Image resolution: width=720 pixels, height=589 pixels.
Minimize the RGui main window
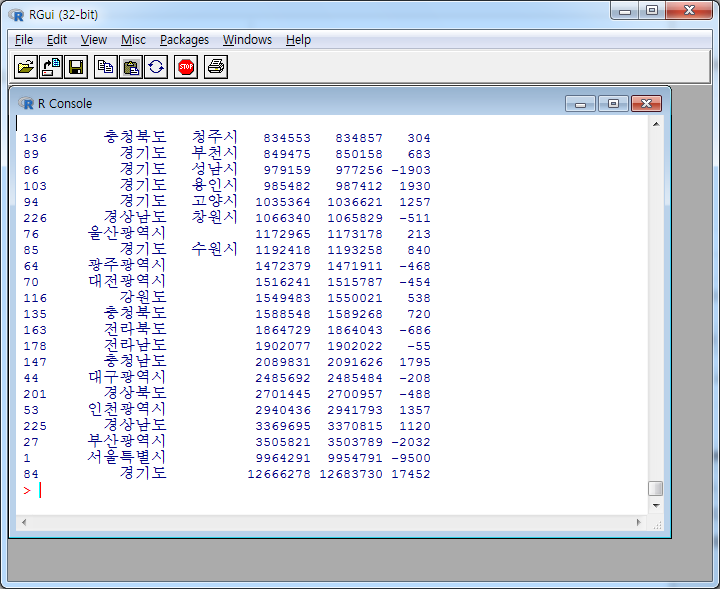[625, 11]
